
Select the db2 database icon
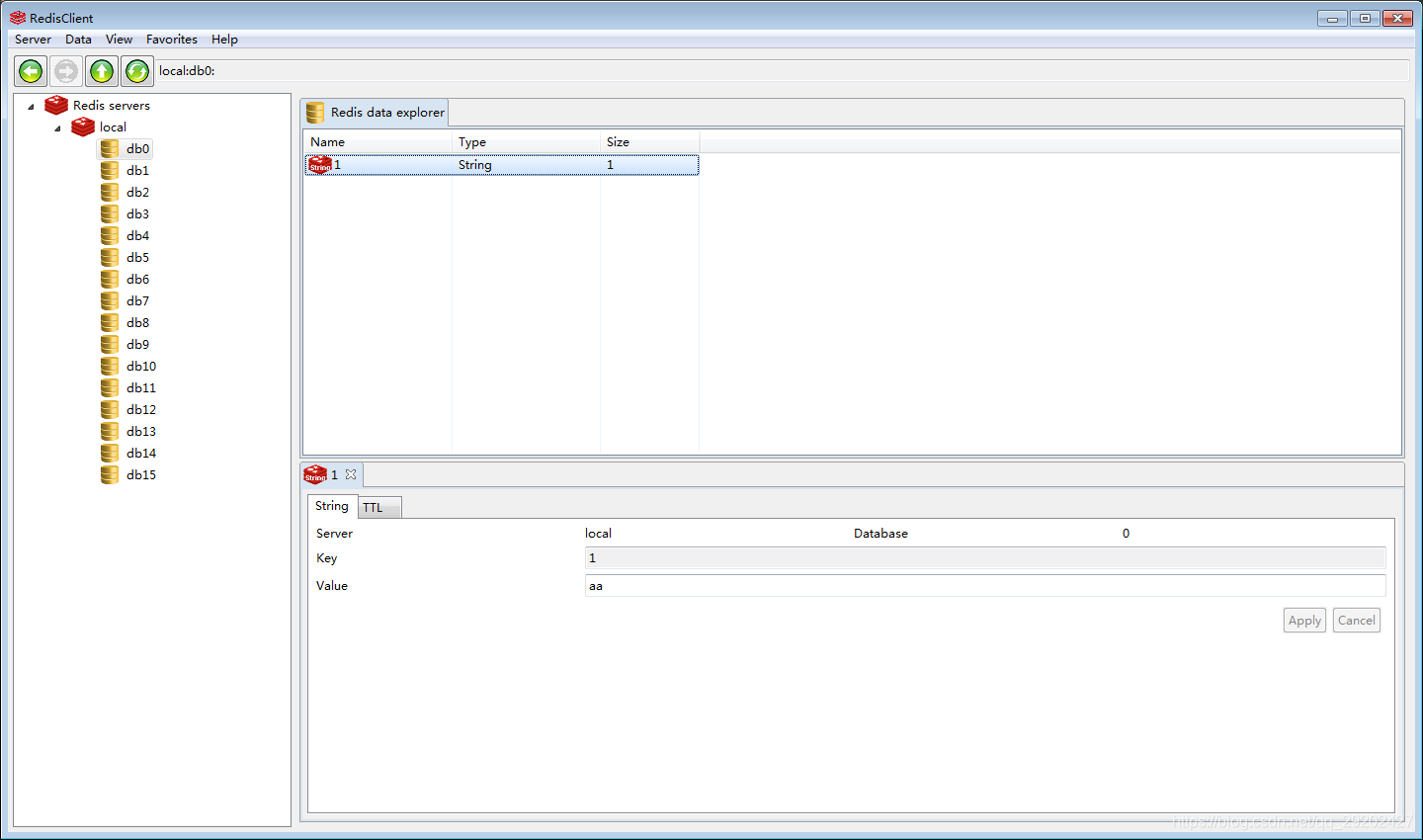click(x=110, y=192)
